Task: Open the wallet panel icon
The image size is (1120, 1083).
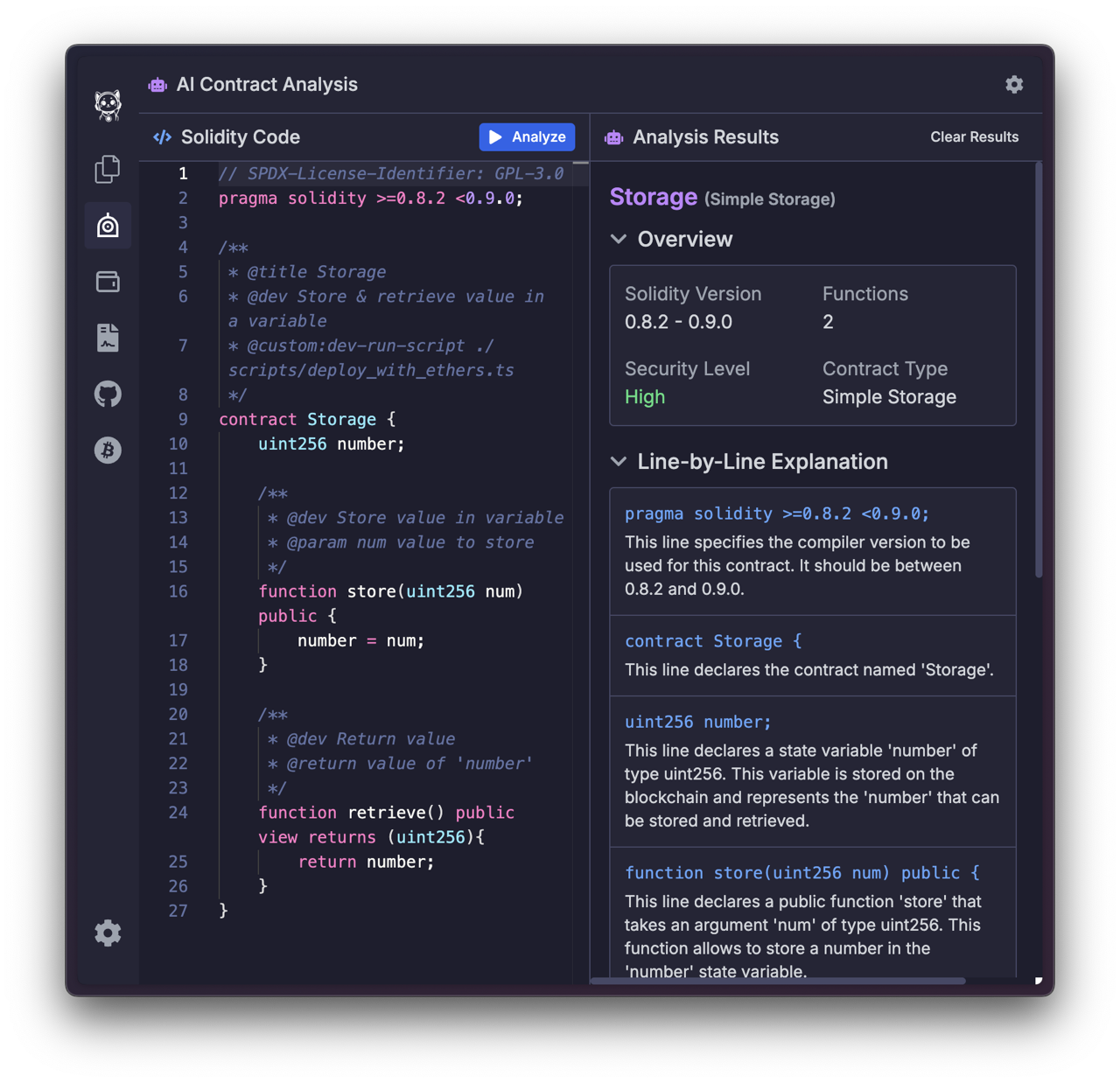Action: pos(108,282)
